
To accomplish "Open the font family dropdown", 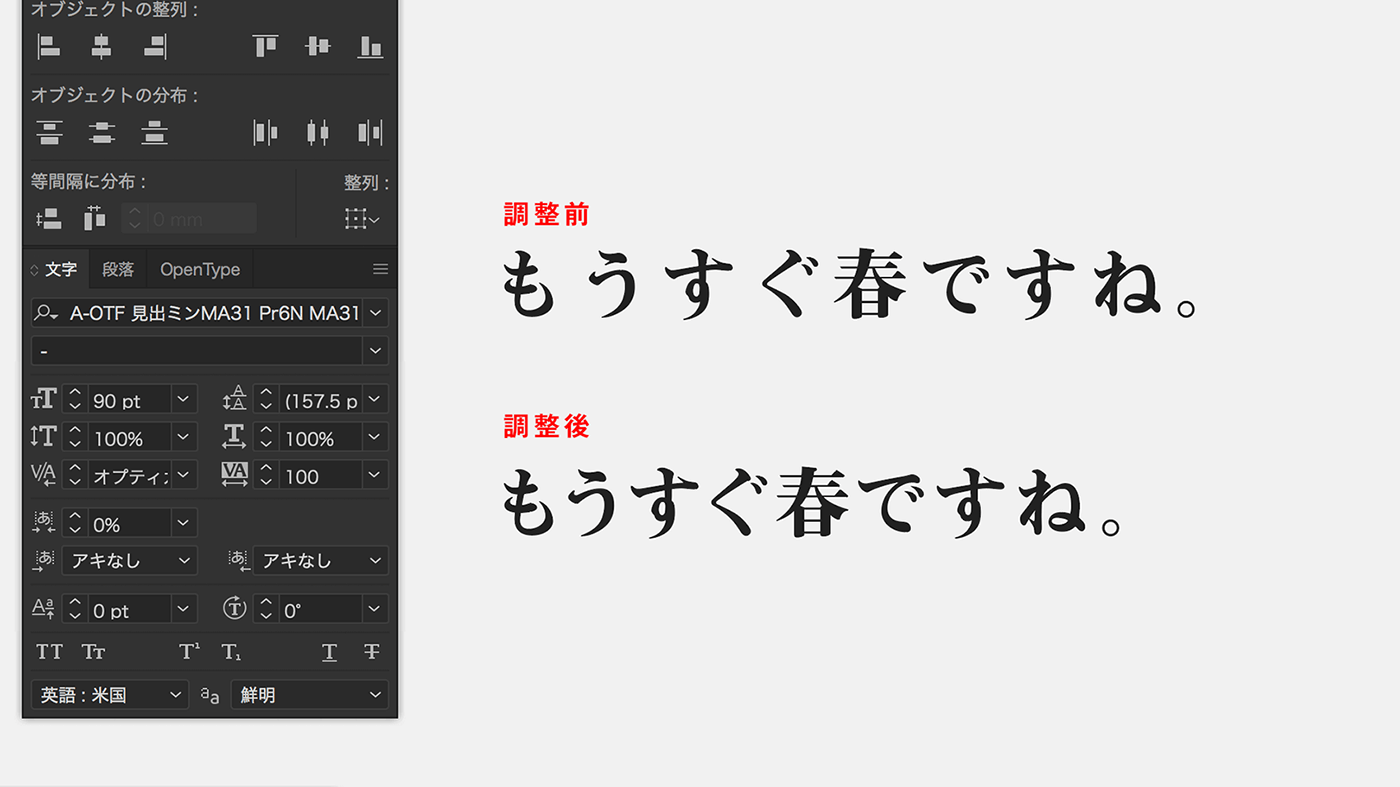I will point(375,312).
